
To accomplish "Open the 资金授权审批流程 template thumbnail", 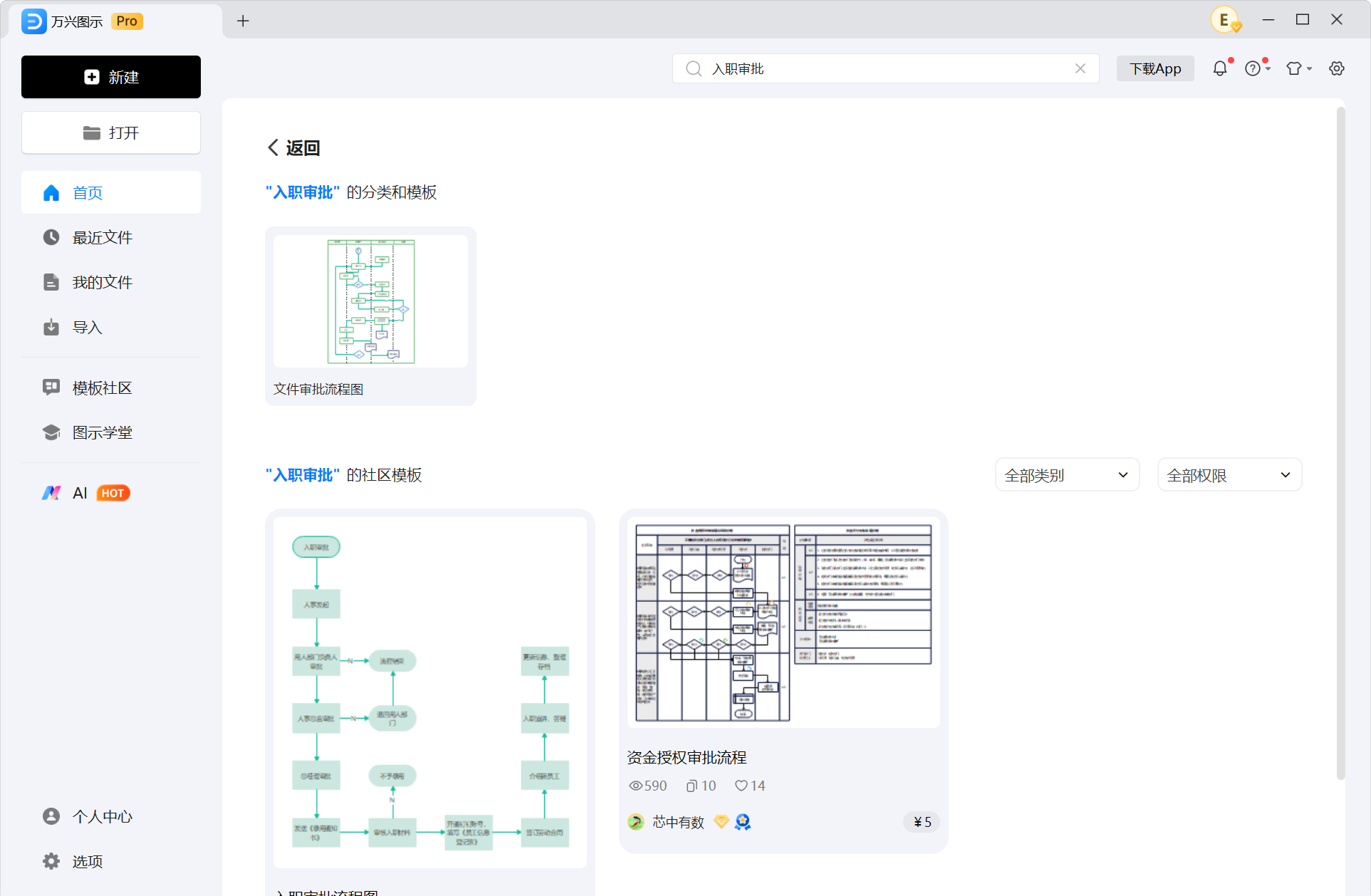I will [x=783, y=622].
